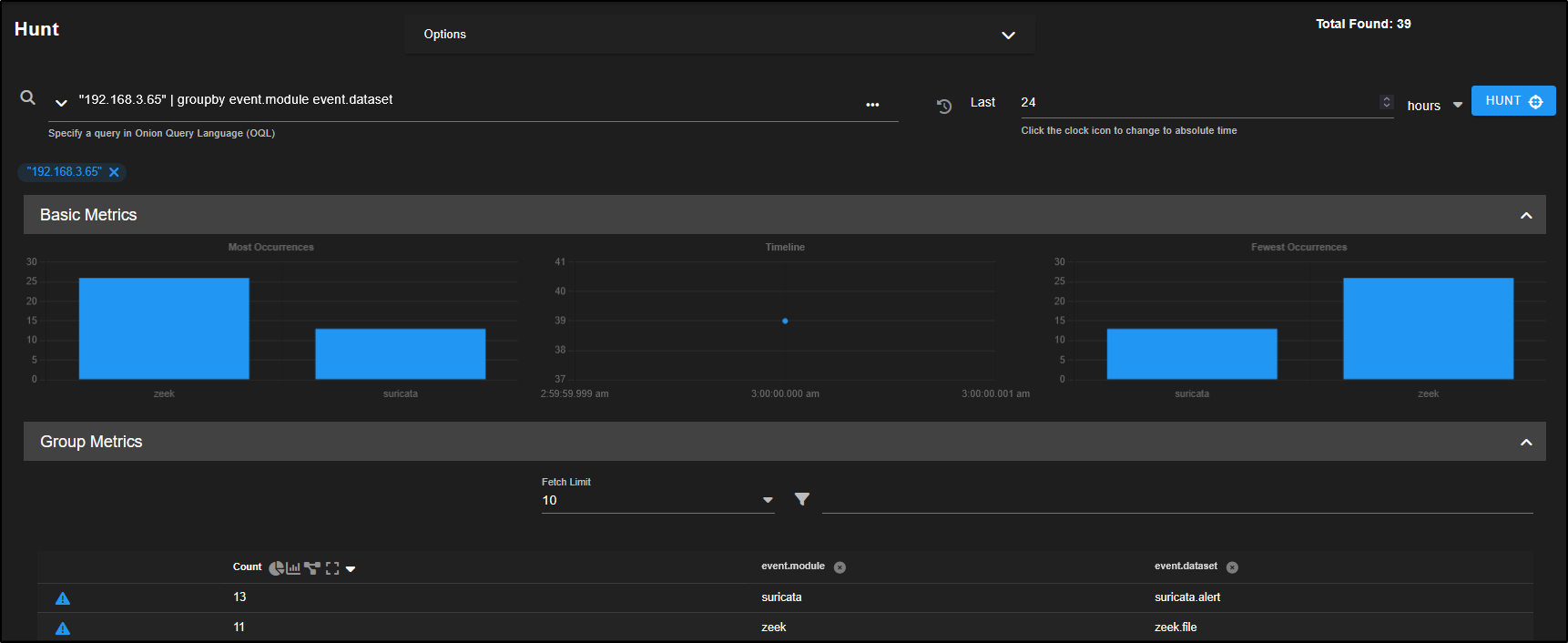Show bar chart for the Count column

pyautogui.click(x=293, y=568)
